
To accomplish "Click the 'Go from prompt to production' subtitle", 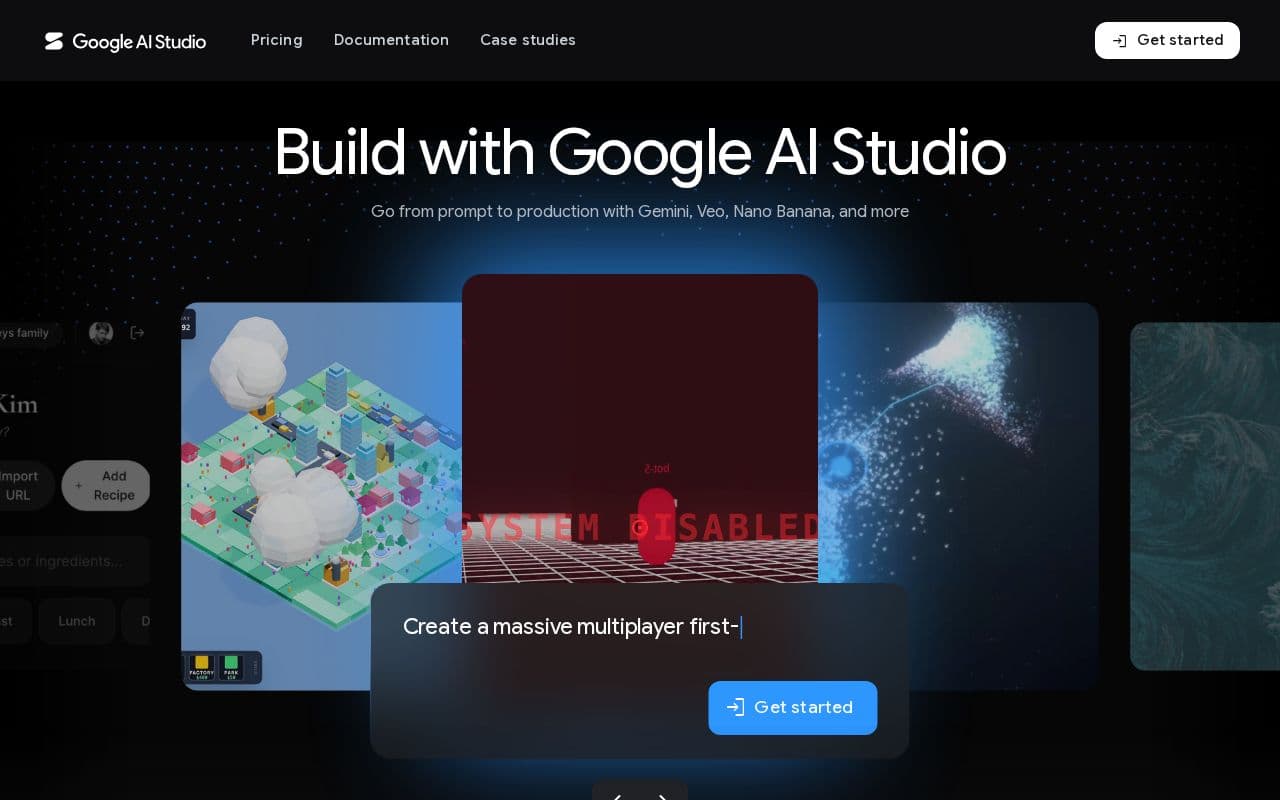I will click(x=640, y=212).
